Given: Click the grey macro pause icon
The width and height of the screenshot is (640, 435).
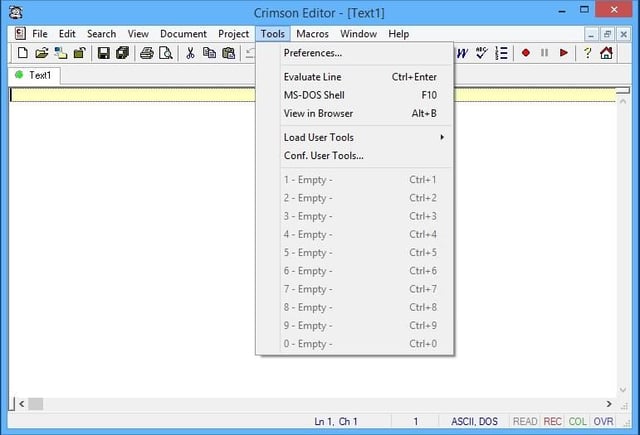Looking at the screenshot, I should click(544, 53).
